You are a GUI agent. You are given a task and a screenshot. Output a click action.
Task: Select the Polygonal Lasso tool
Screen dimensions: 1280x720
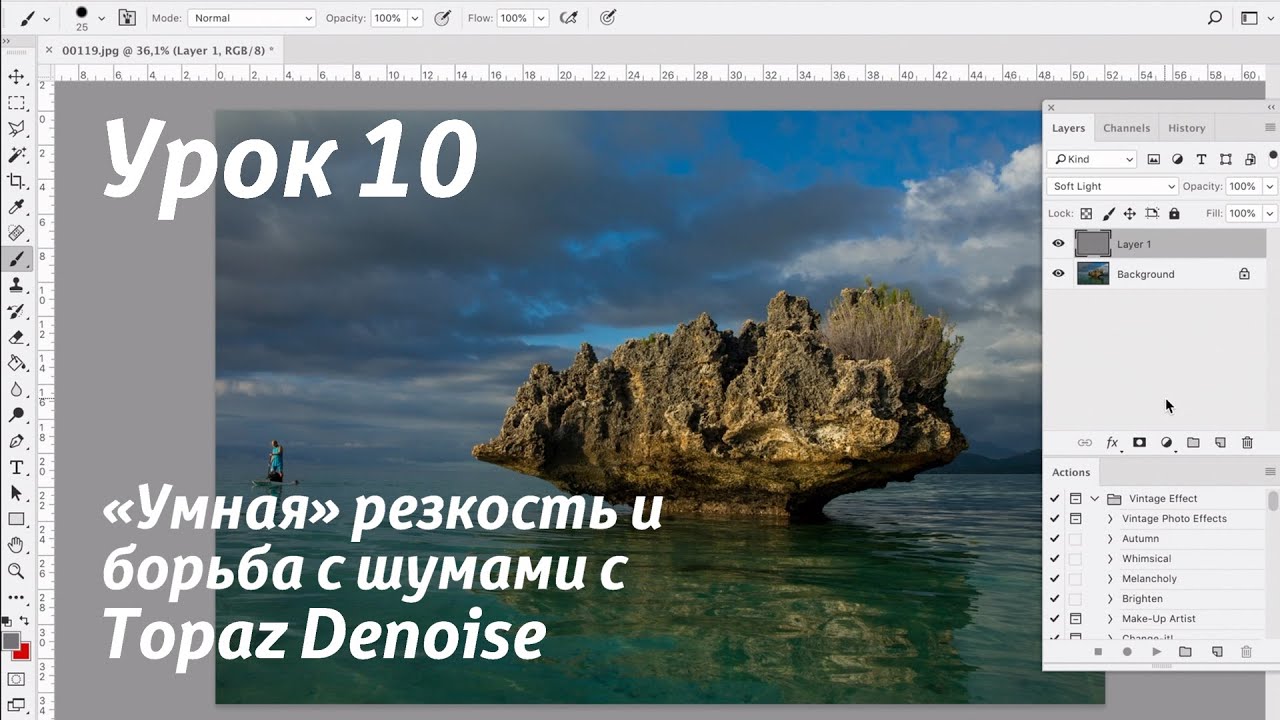click(x=16, y=129)
